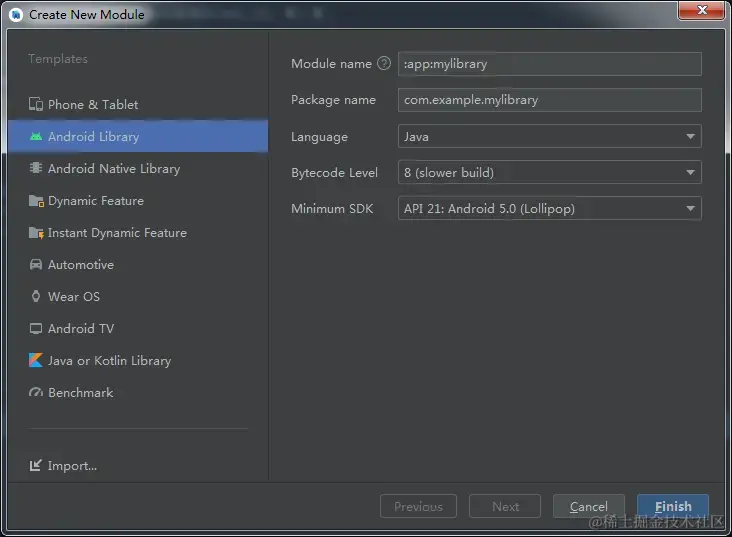
Task: Click the Android TV screen icon
Action: coord(36,328)
